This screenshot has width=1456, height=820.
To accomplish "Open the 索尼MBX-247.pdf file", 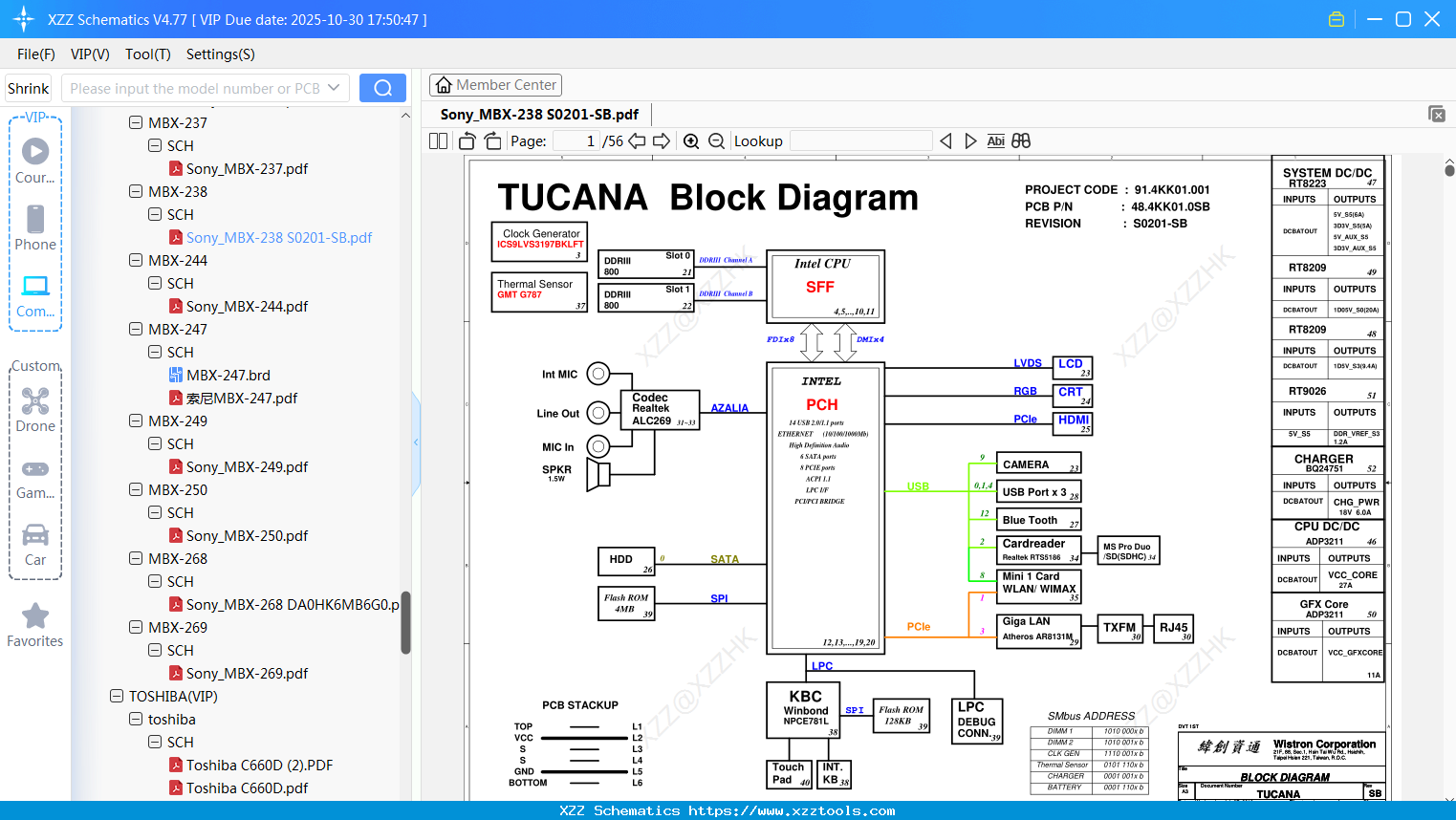I will (x=242, y=398).
